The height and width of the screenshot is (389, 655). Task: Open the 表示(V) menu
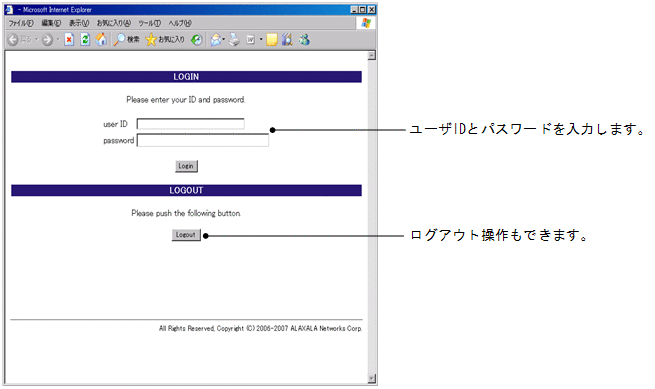coord(79,23)
